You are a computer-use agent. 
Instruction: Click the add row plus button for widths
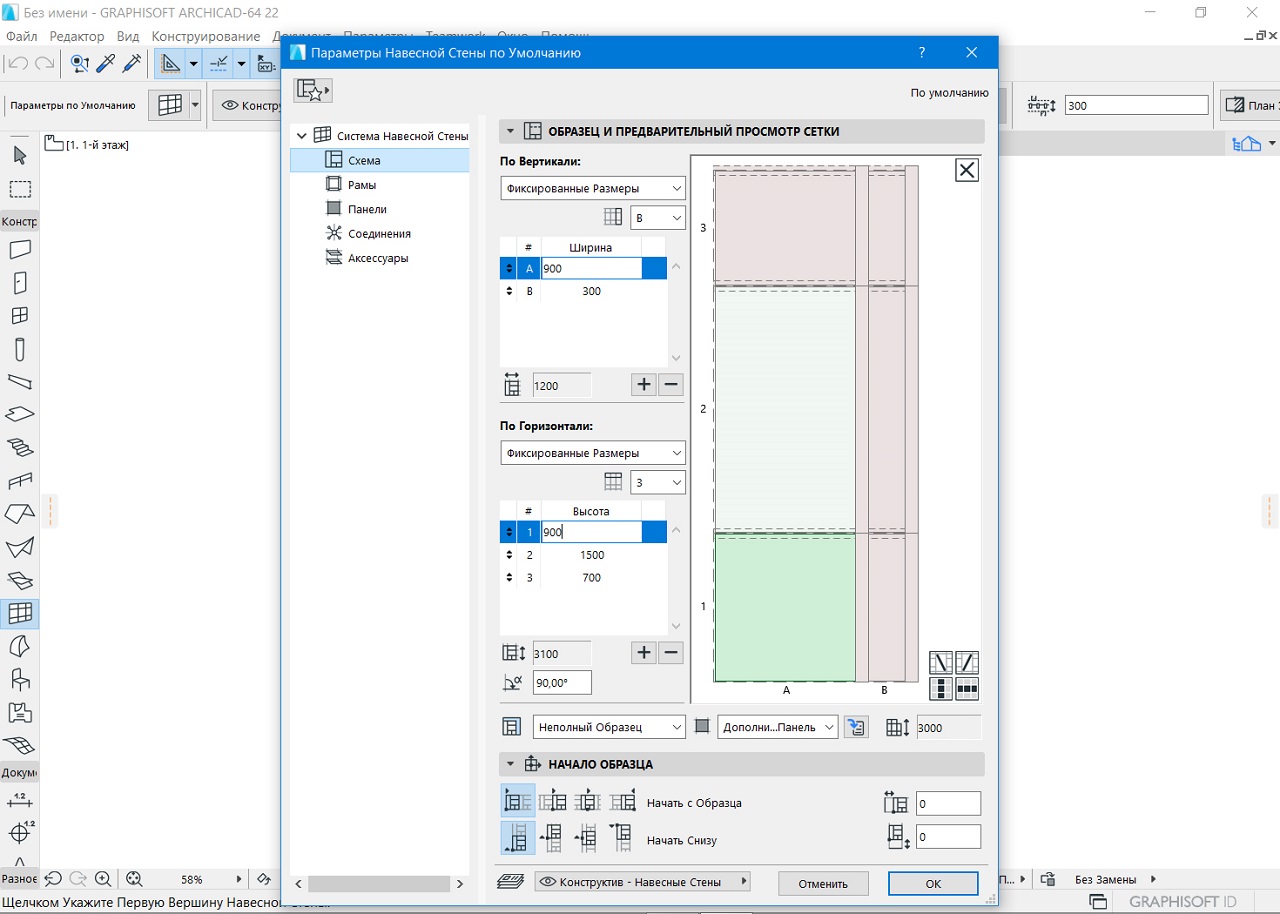644,384
